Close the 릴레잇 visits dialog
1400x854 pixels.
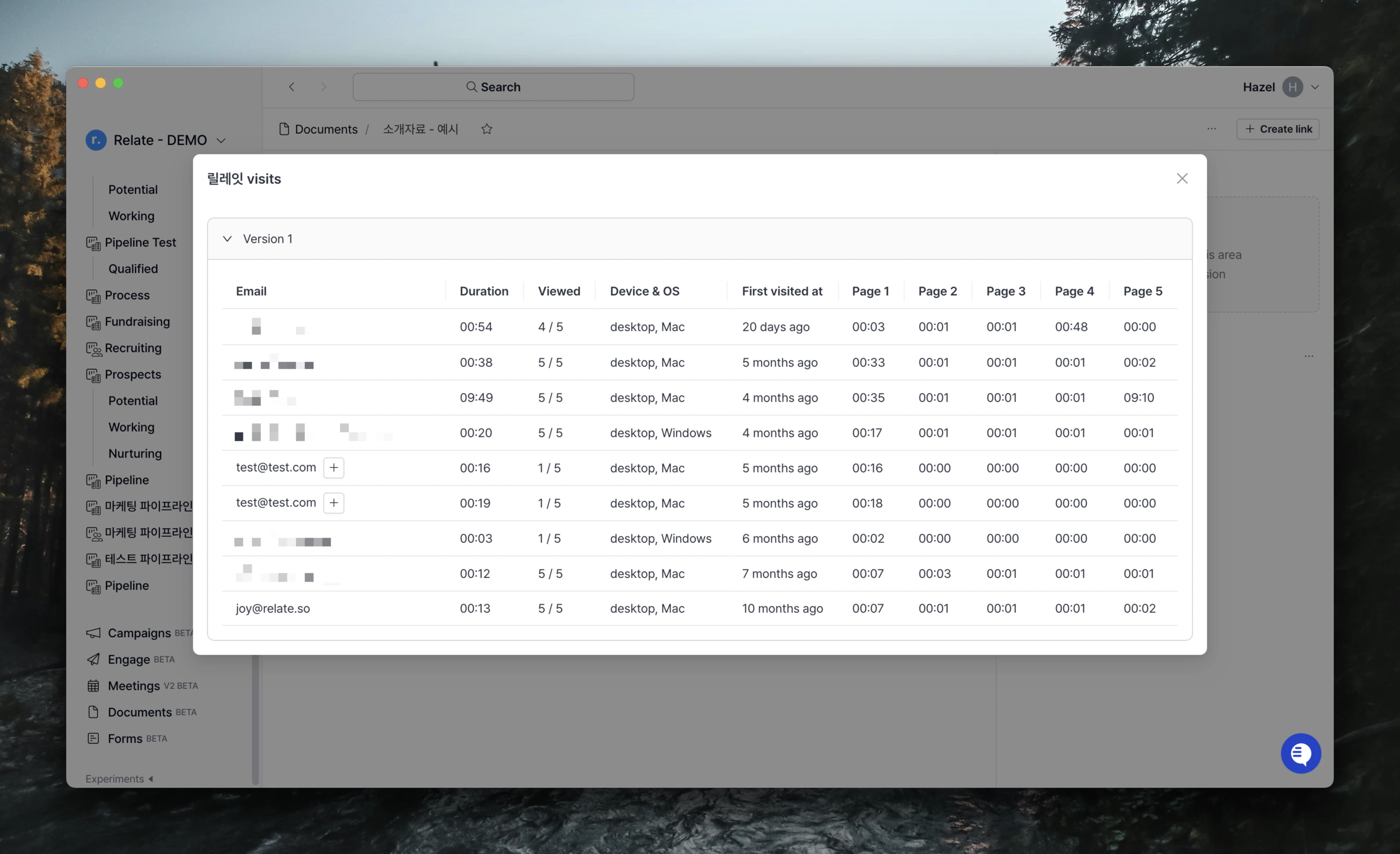tap(1182, 179)
